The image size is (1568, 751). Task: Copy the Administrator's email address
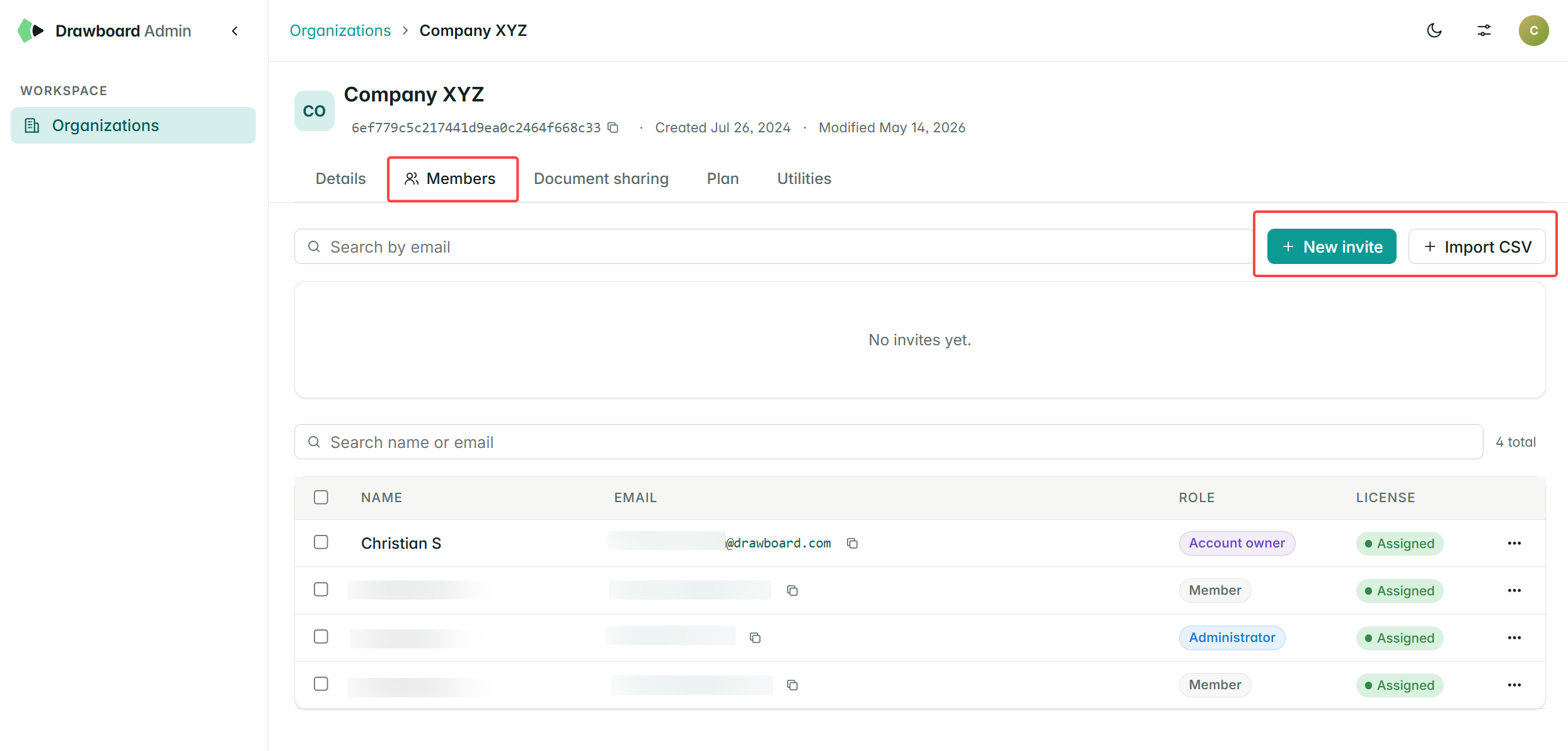coord(755,638)
